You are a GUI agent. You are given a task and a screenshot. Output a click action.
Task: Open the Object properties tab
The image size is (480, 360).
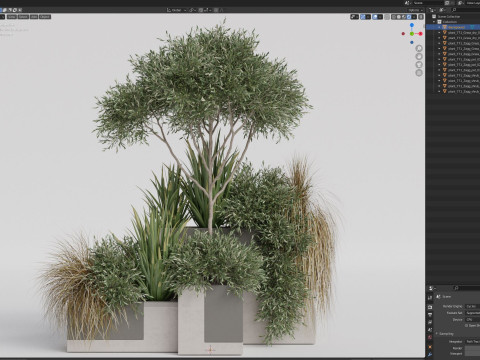[430, 347]
